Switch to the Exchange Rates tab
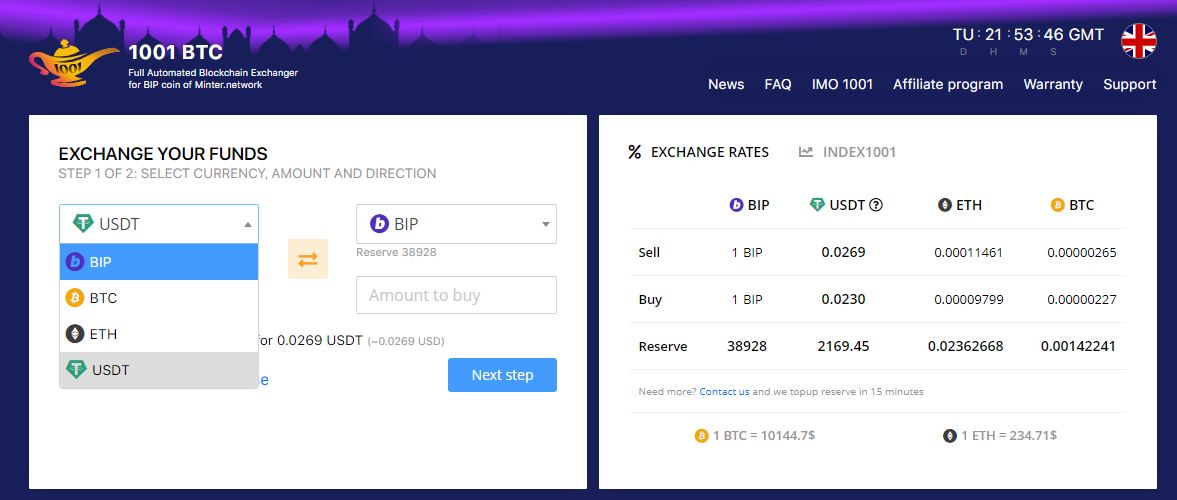 coord(699,152)
